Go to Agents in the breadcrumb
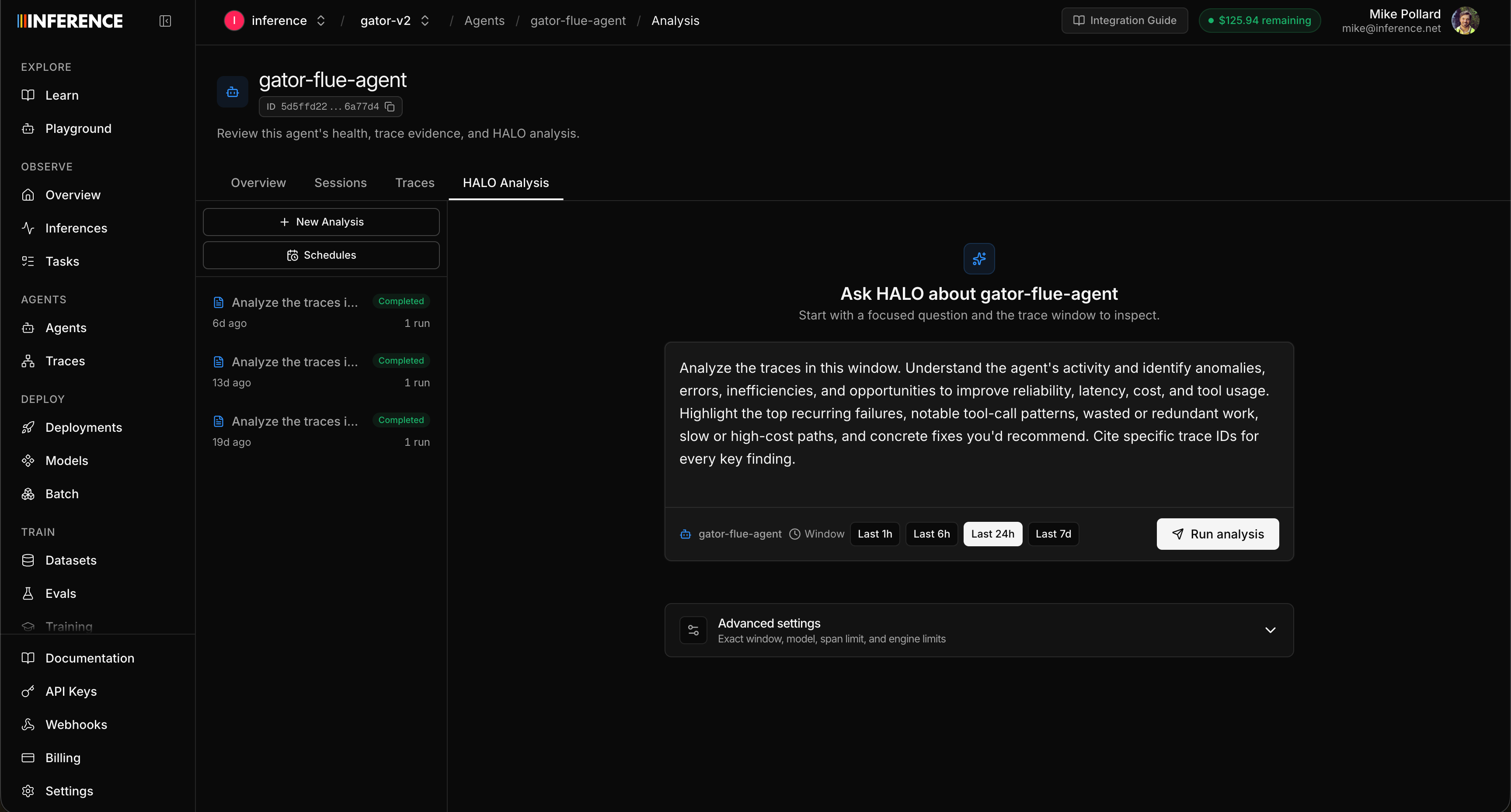 [484, 21]
